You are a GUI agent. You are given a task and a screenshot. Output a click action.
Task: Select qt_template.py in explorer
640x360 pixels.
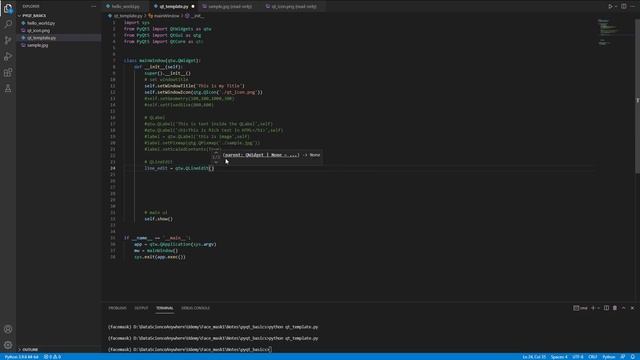click(41, 38)
